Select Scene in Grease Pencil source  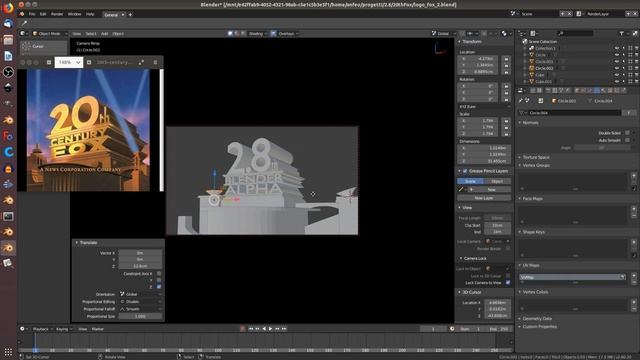pos(470,181)
